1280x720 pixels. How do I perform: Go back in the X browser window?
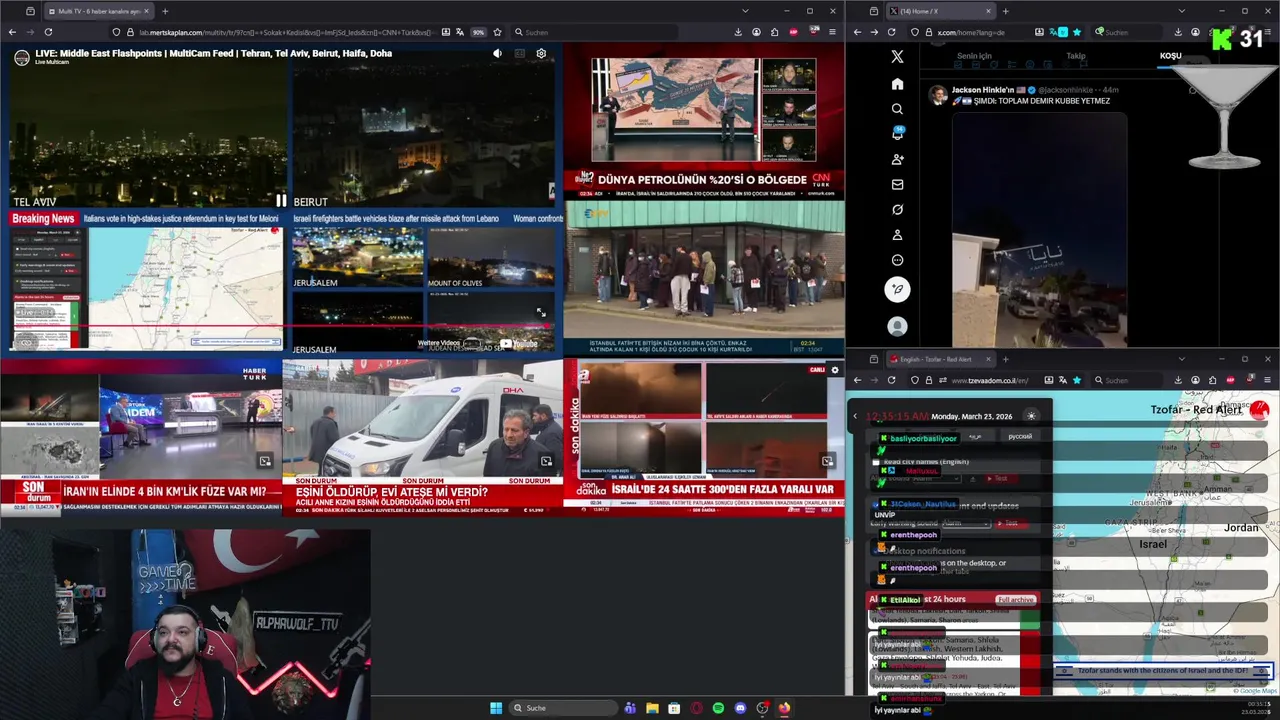point(857,32)
